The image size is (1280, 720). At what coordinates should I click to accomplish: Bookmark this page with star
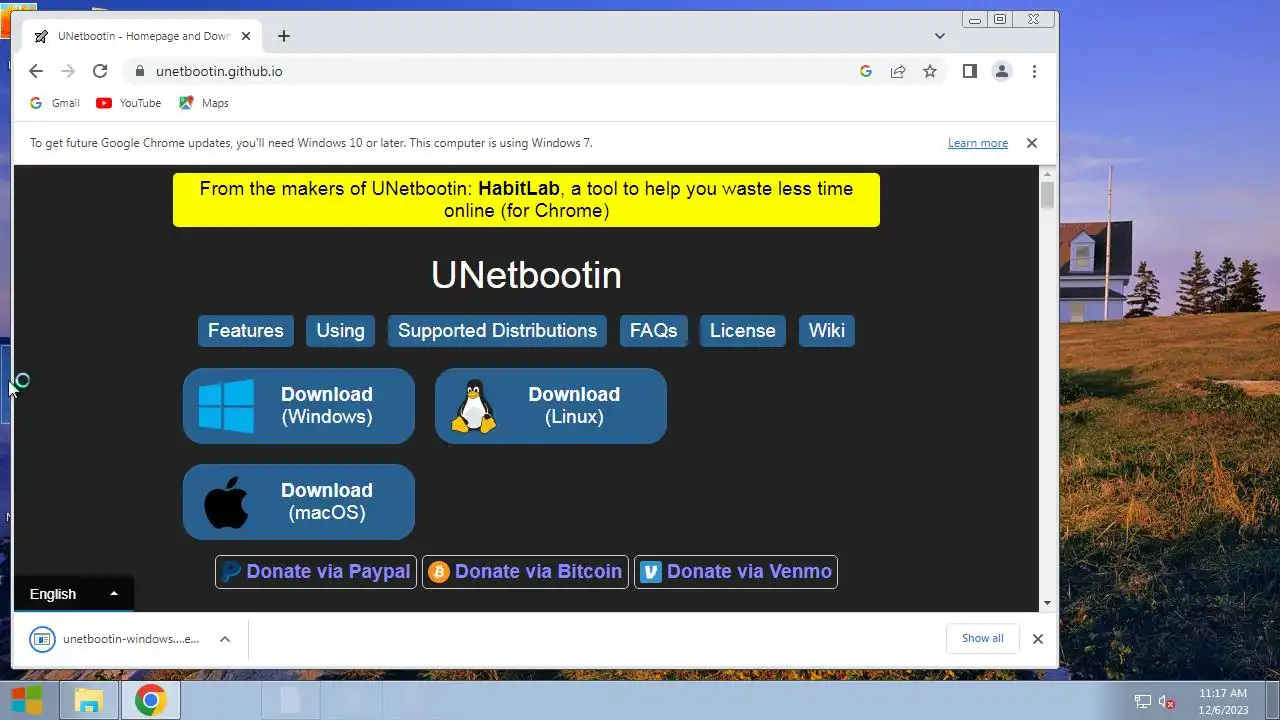coord(930,71)
